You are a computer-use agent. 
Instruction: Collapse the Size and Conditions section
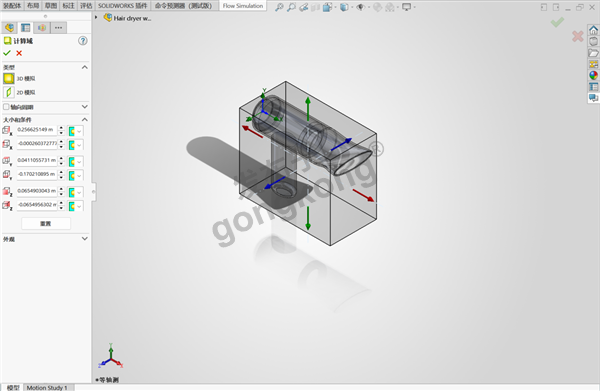pos(85,120)
